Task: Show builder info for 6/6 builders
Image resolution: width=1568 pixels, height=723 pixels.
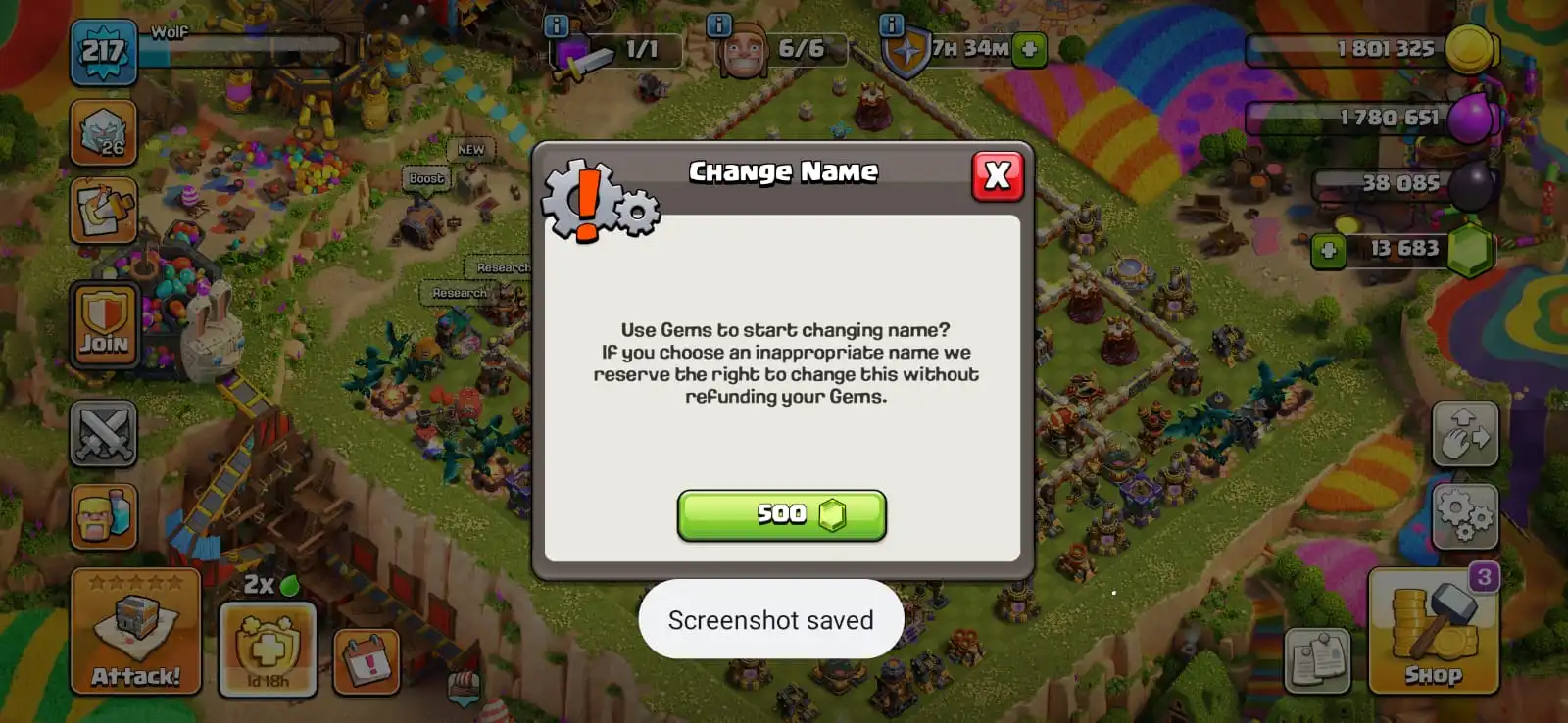Action: 719,25
